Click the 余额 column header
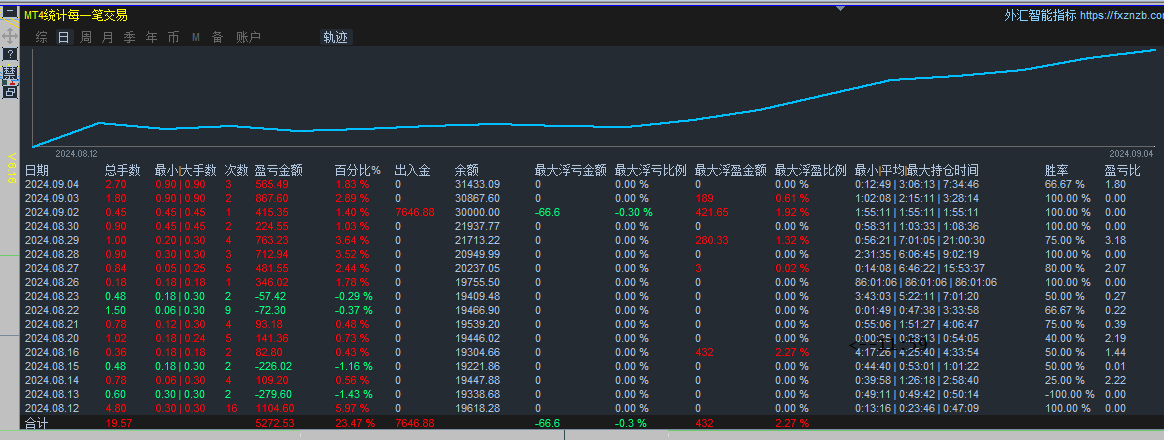Screen dimensions: 1164x440 click(x=467, y=171)
